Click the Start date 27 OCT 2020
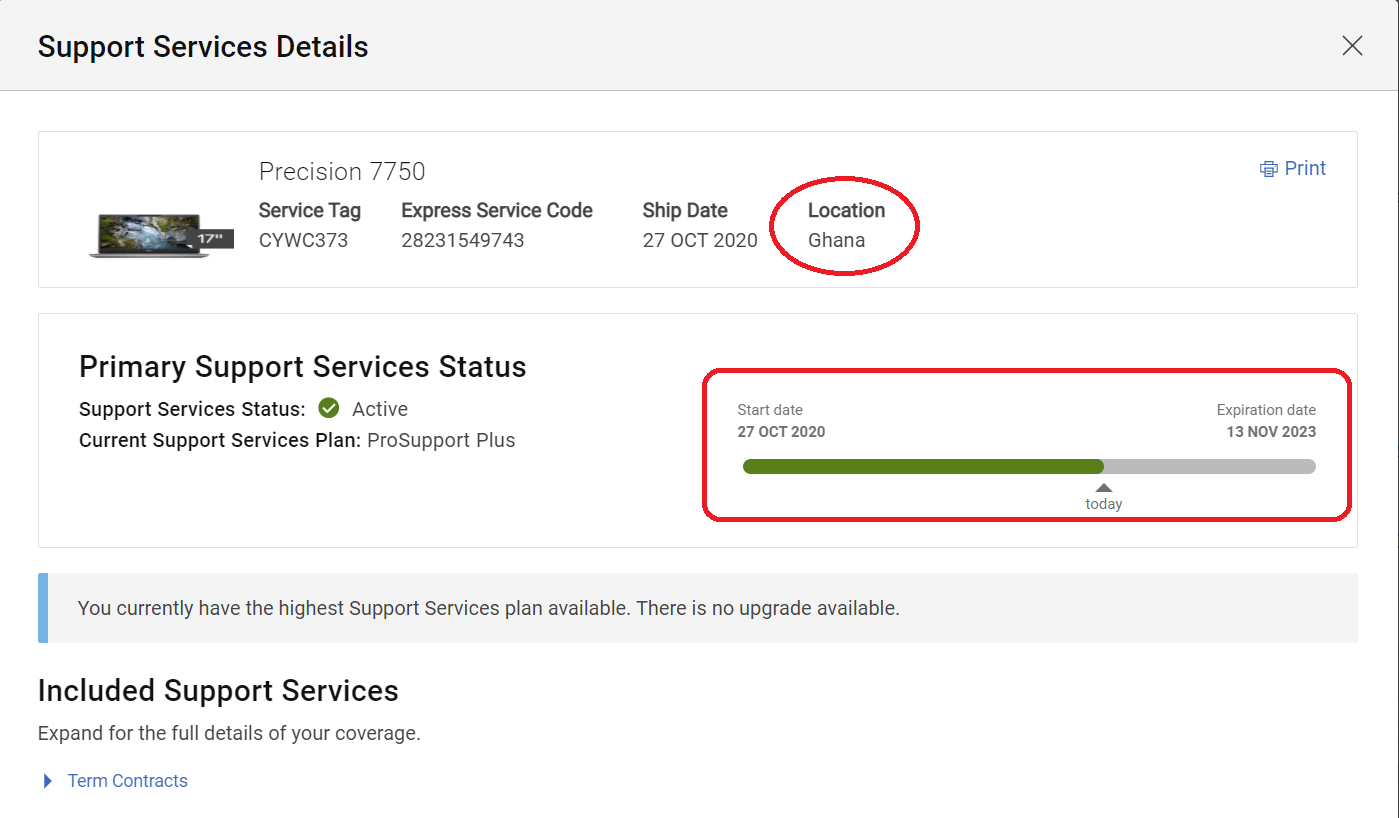 [x=781, y=432]
